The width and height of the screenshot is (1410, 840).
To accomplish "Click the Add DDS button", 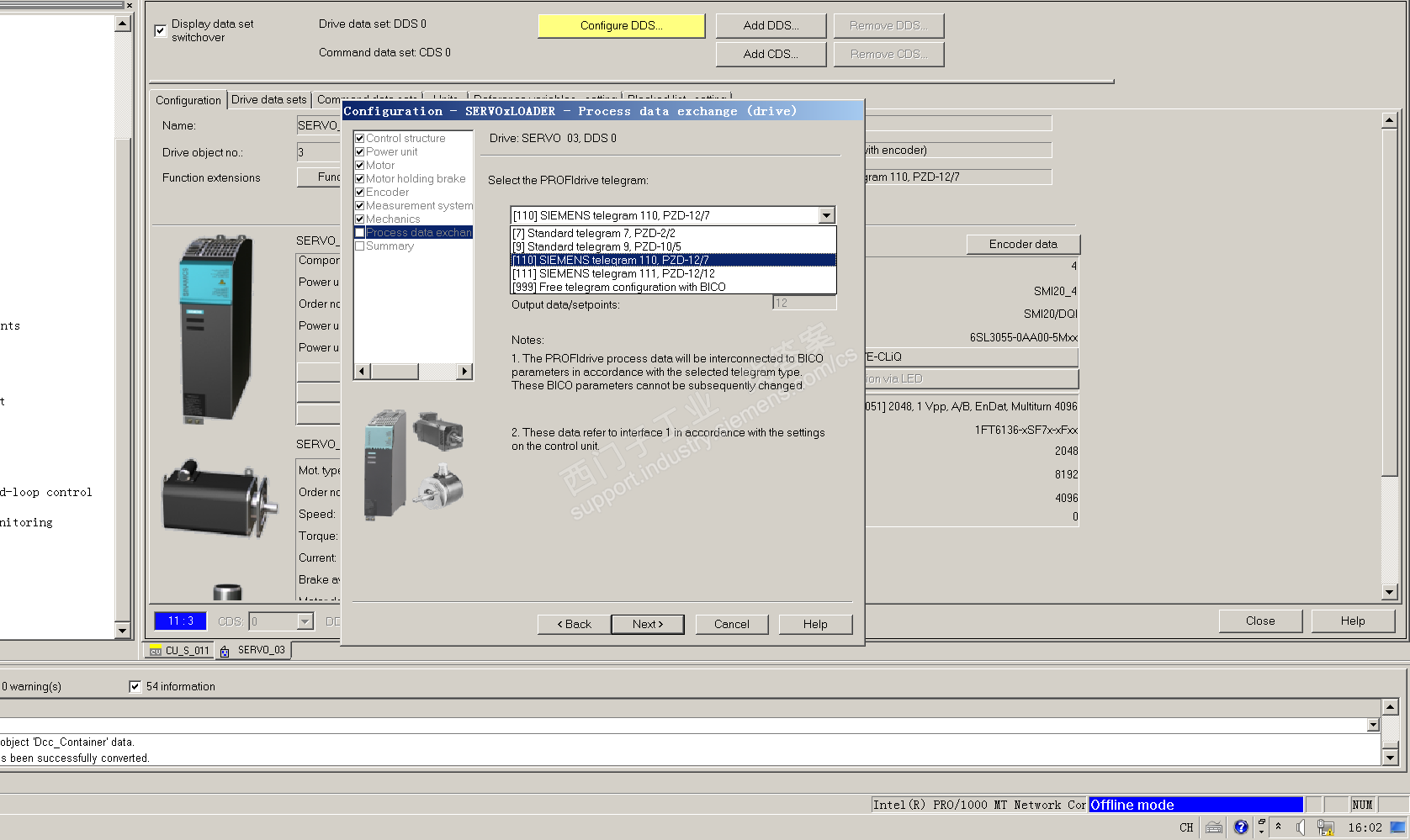I will click(x=771, y=26).
